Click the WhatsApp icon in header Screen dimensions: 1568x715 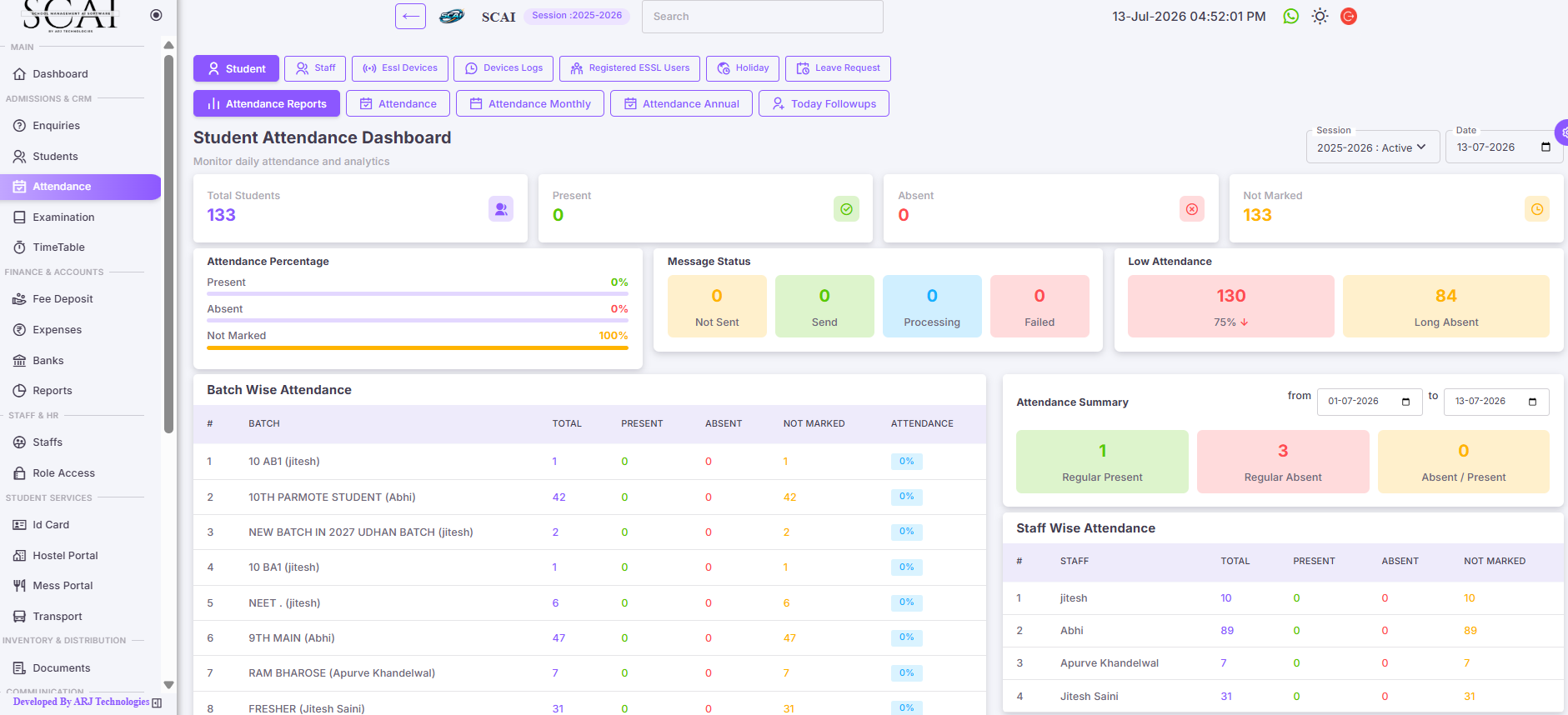[x=1290, y=16]
